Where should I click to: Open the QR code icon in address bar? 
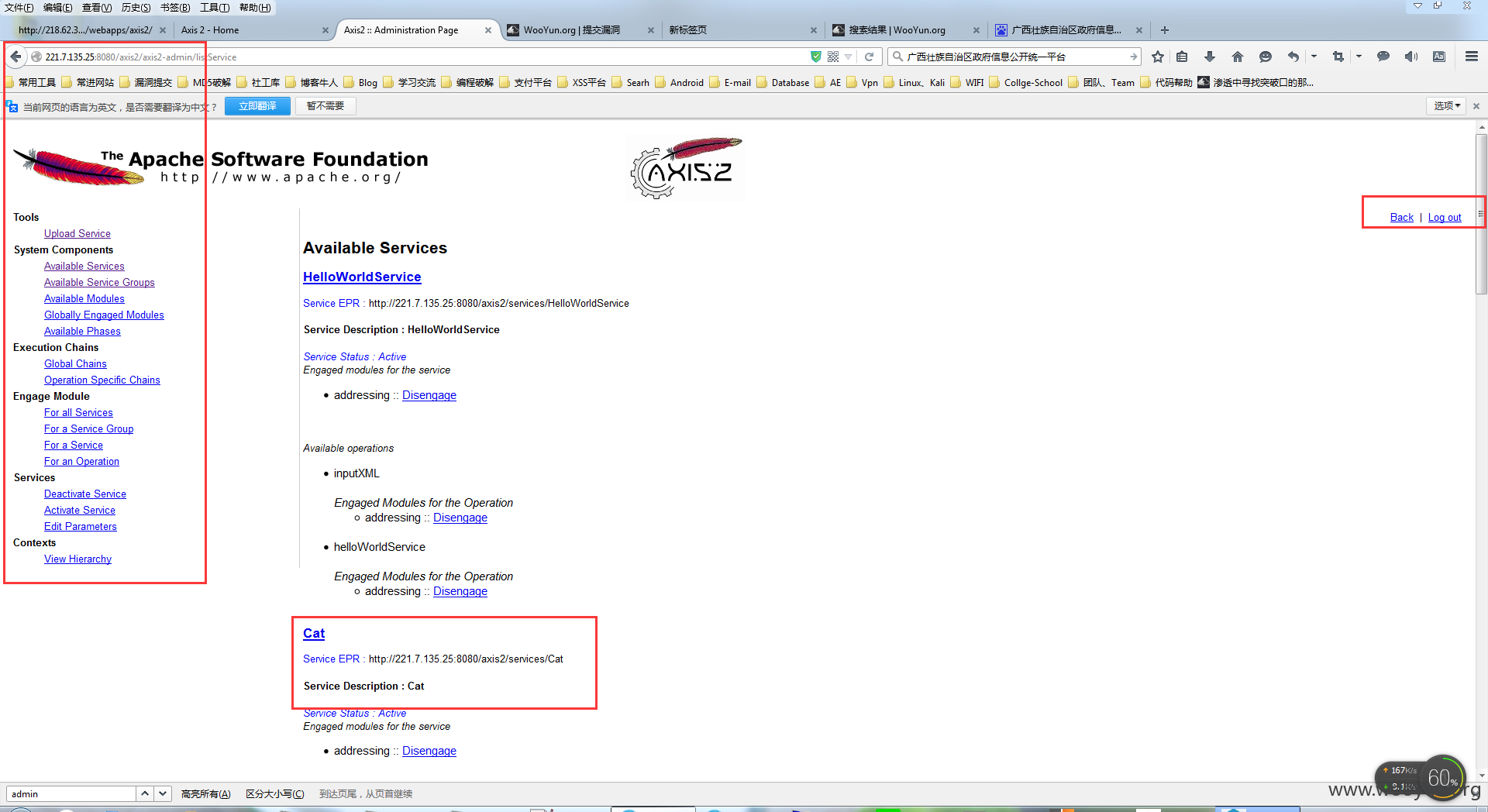pos(833,57)
